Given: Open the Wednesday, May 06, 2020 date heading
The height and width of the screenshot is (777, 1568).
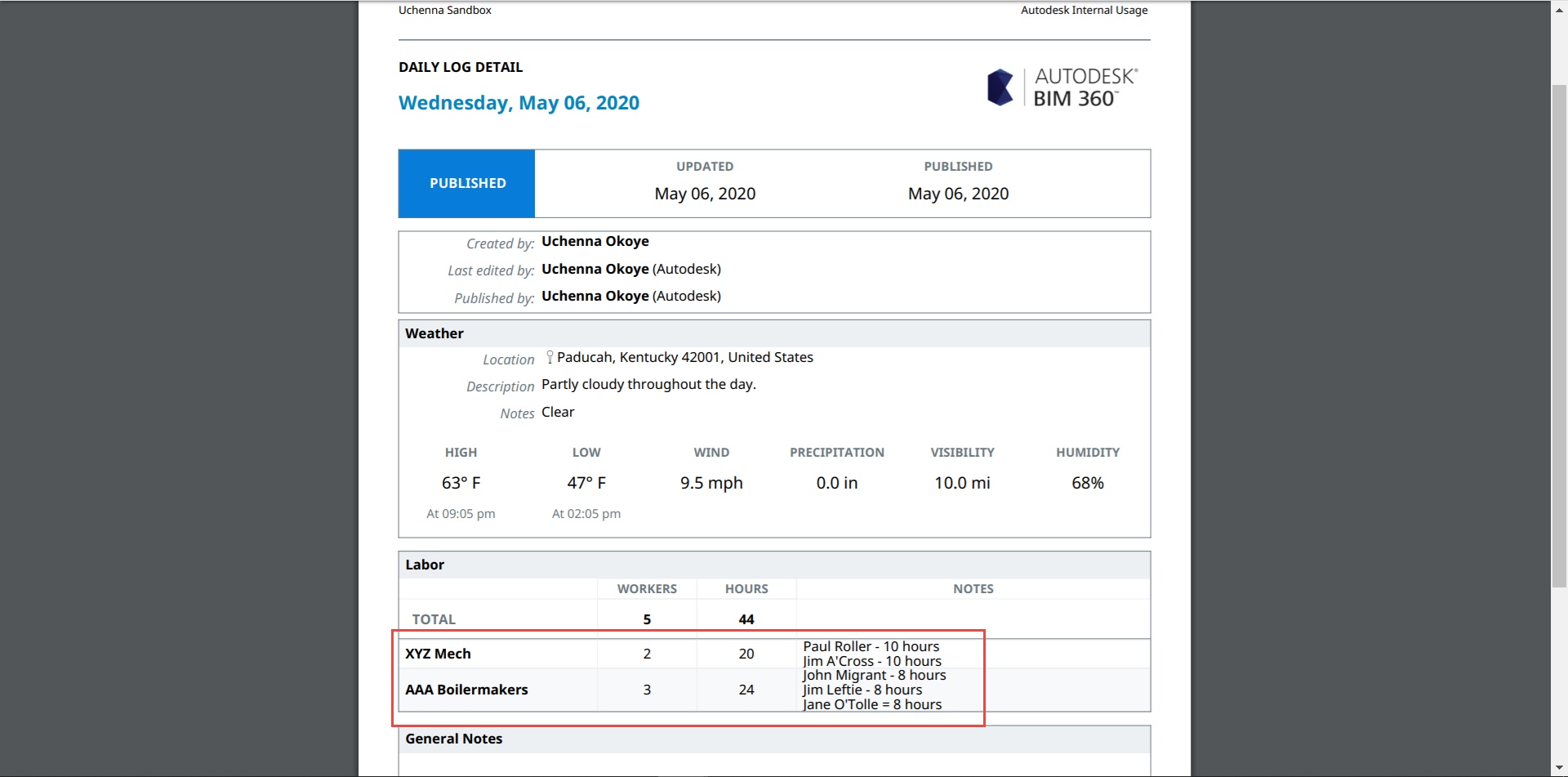Looking at the screenshot, I should [519, 102].
